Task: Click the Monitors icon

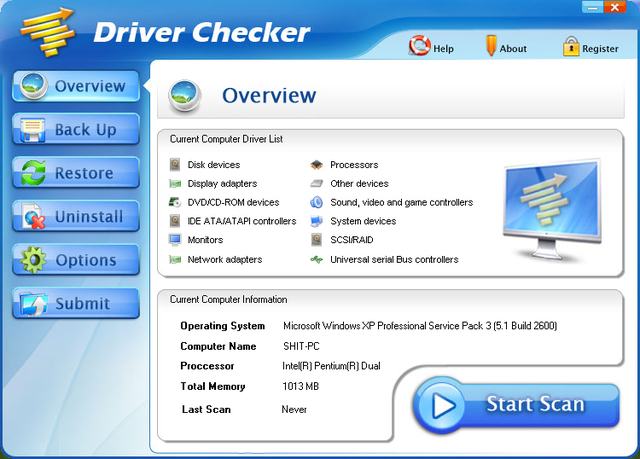Action: tap(175, 240)
